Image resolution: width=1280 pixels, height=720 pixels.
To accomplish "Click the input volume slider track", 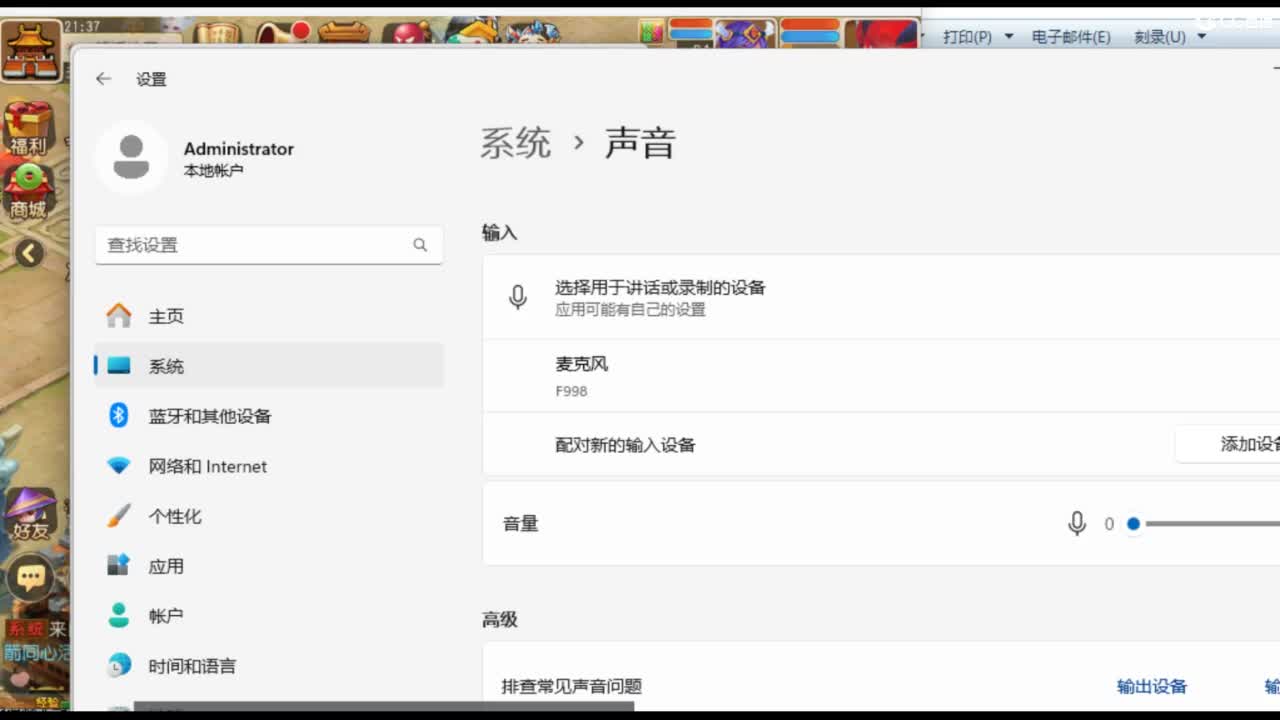I will point(1213,524).
